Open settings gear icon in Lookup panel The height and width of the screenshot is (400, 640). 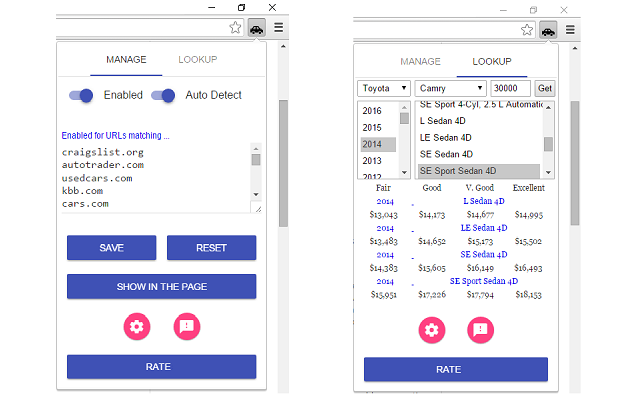[x=431, y=329]
